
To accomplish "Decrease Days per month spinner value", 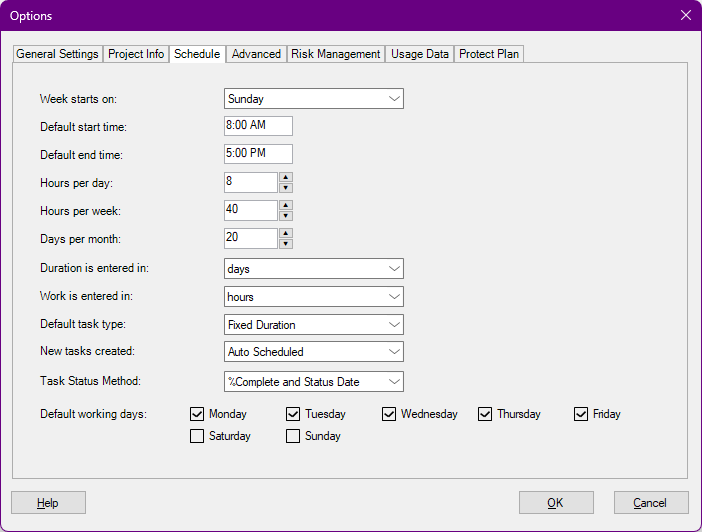I will (x=286, y=244).
